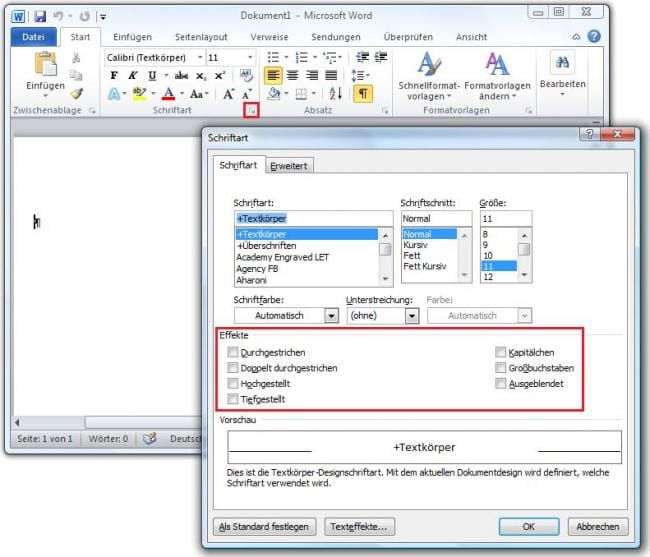Image resolution: width=650 pixels, height=557 pixels.
Task: Click the format painter brush icon
Action: click(77, 94)
